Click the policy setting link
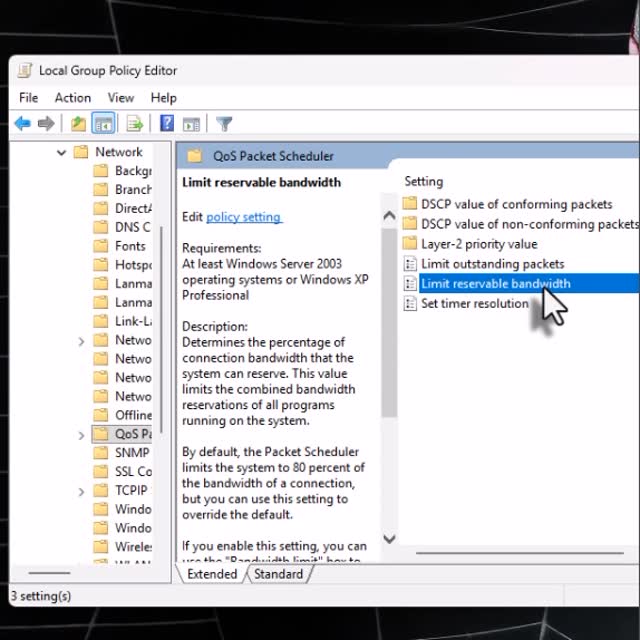The image size is (640, 640). [243, 217]
